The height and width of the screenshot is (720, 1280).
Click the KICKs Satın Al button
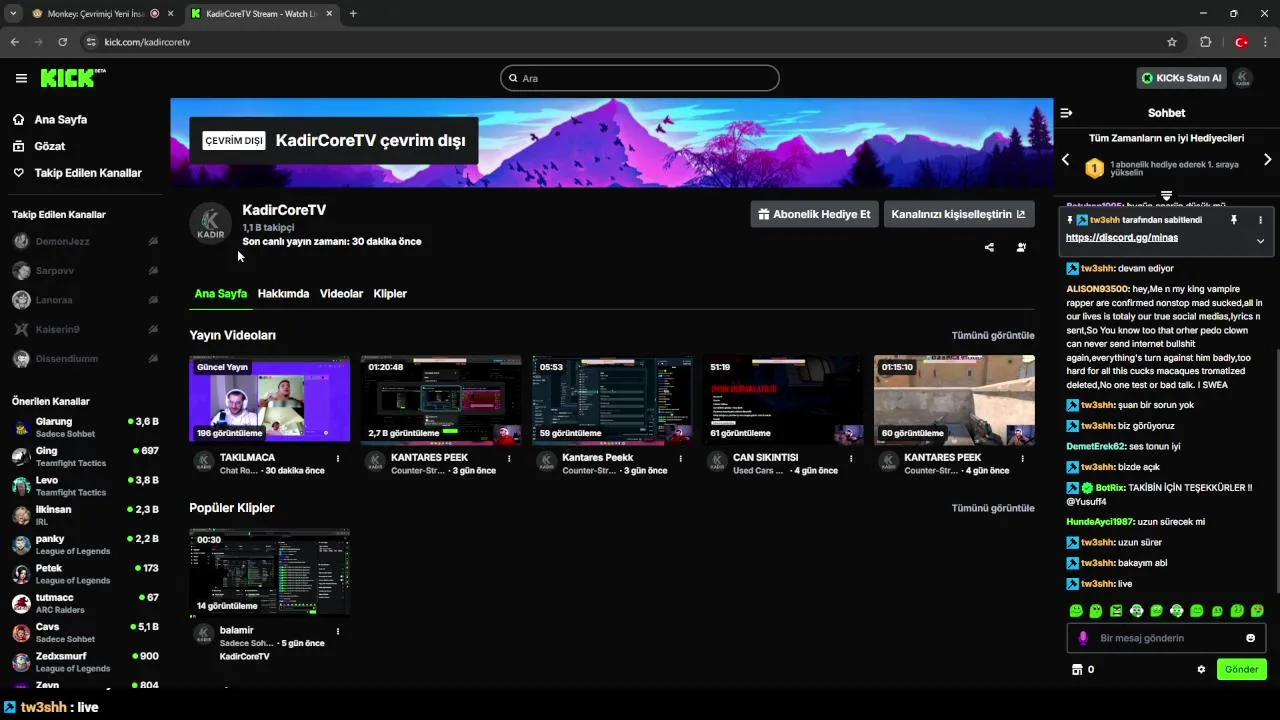click(1181, 78)
